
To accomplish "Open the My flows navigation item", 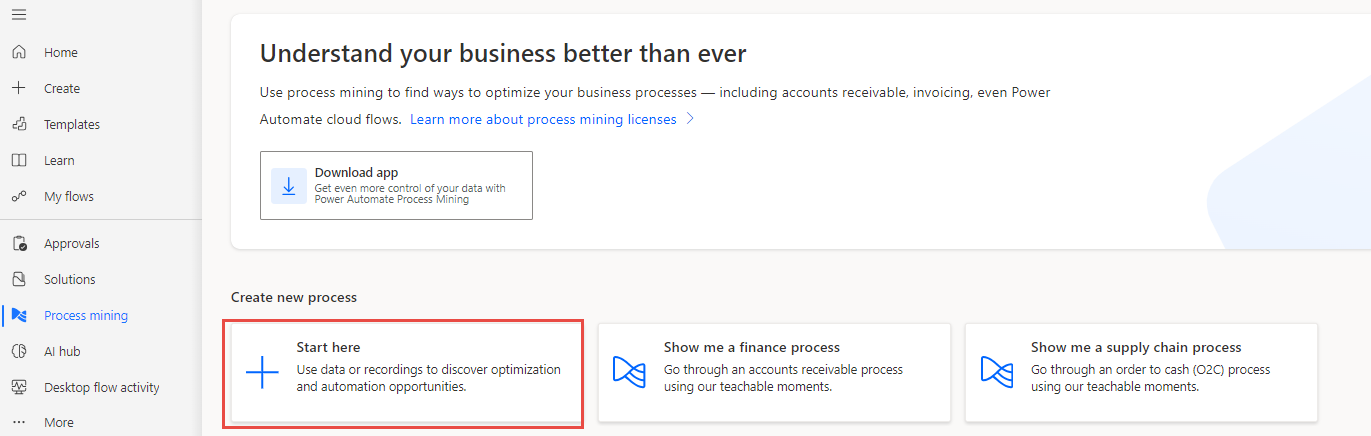I will click(x=69, y=196).
